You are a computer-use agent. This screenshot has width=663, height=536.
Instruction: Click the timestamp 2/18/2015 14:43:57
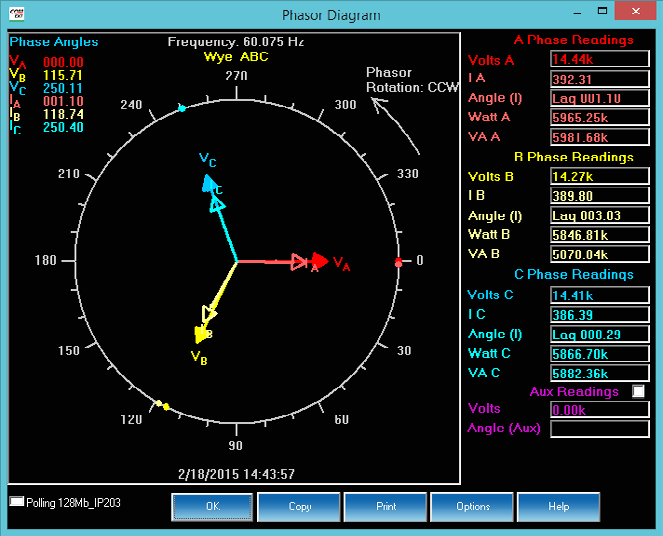(x=236, y=474)
